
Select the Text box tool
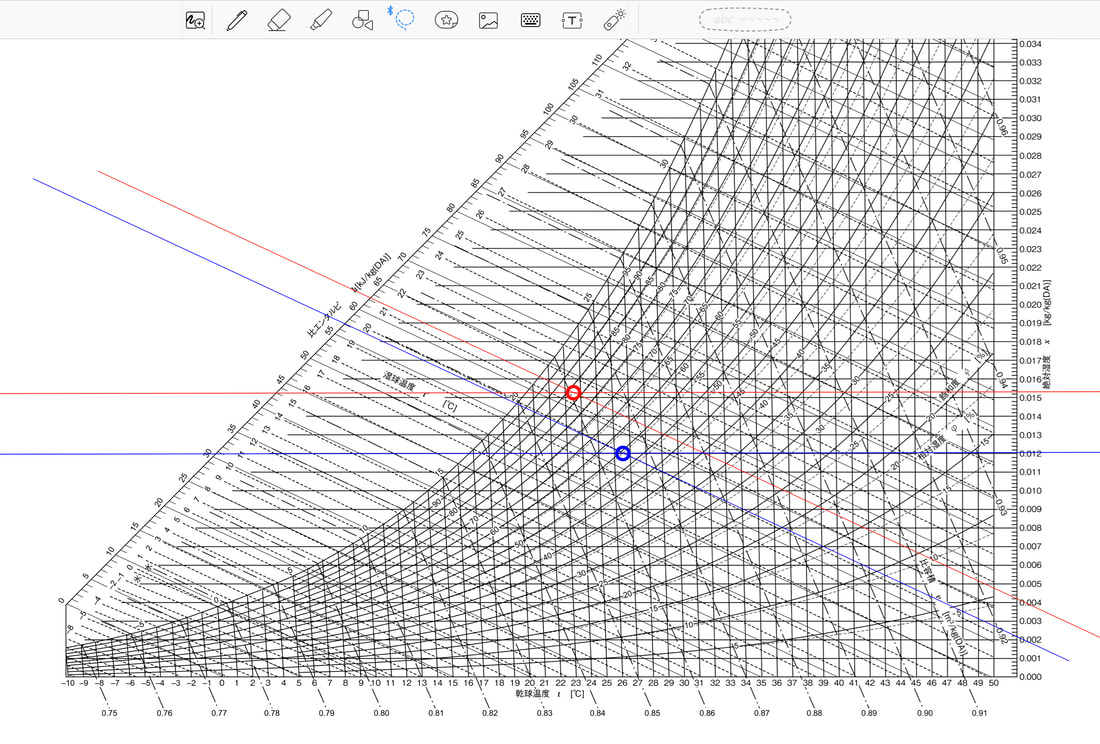click(x=572, y=20)
